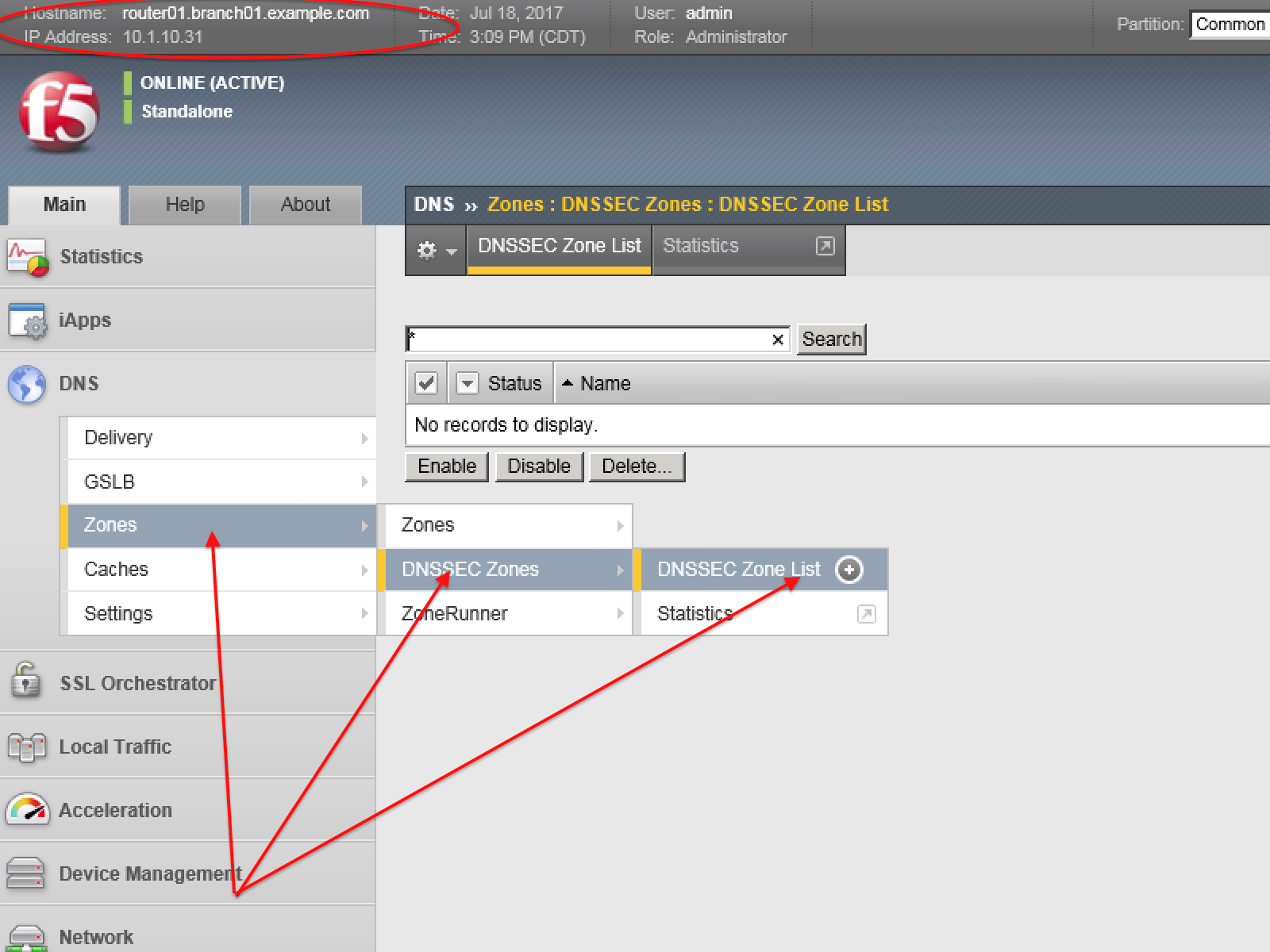Open Network section label
This screenshot has height=952, width=1270.
(x=96, y=938)
